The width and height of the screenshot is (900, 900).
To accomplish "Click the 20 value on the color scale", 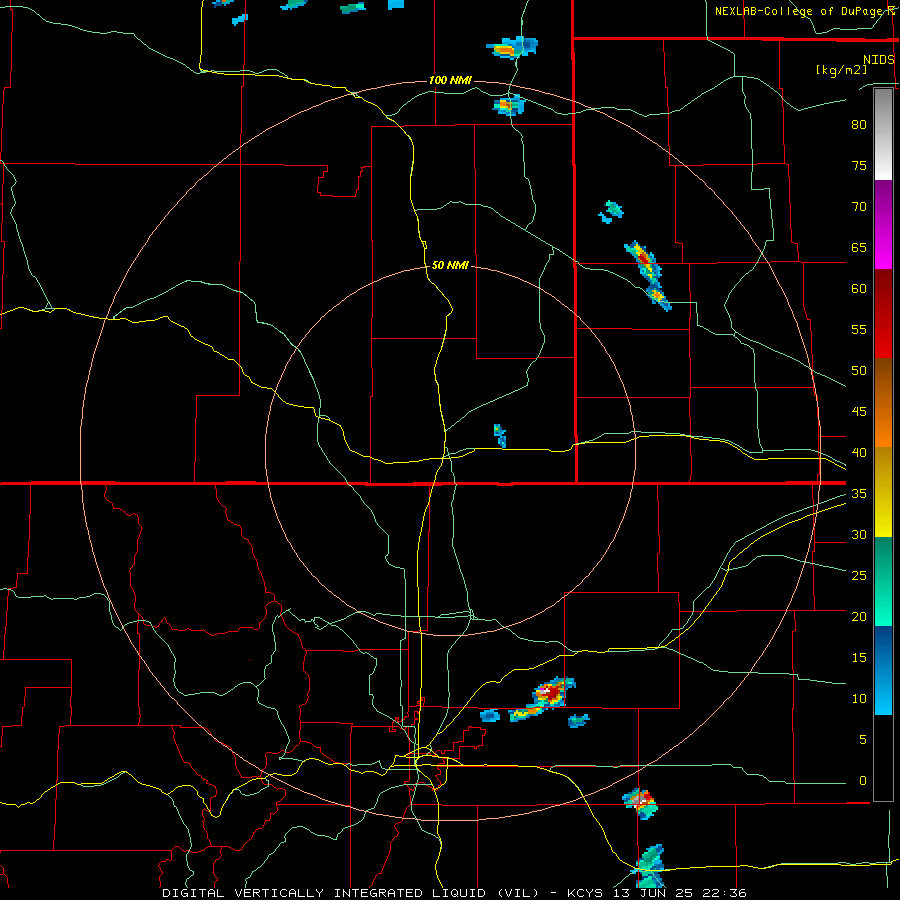I will pos(859,616).
